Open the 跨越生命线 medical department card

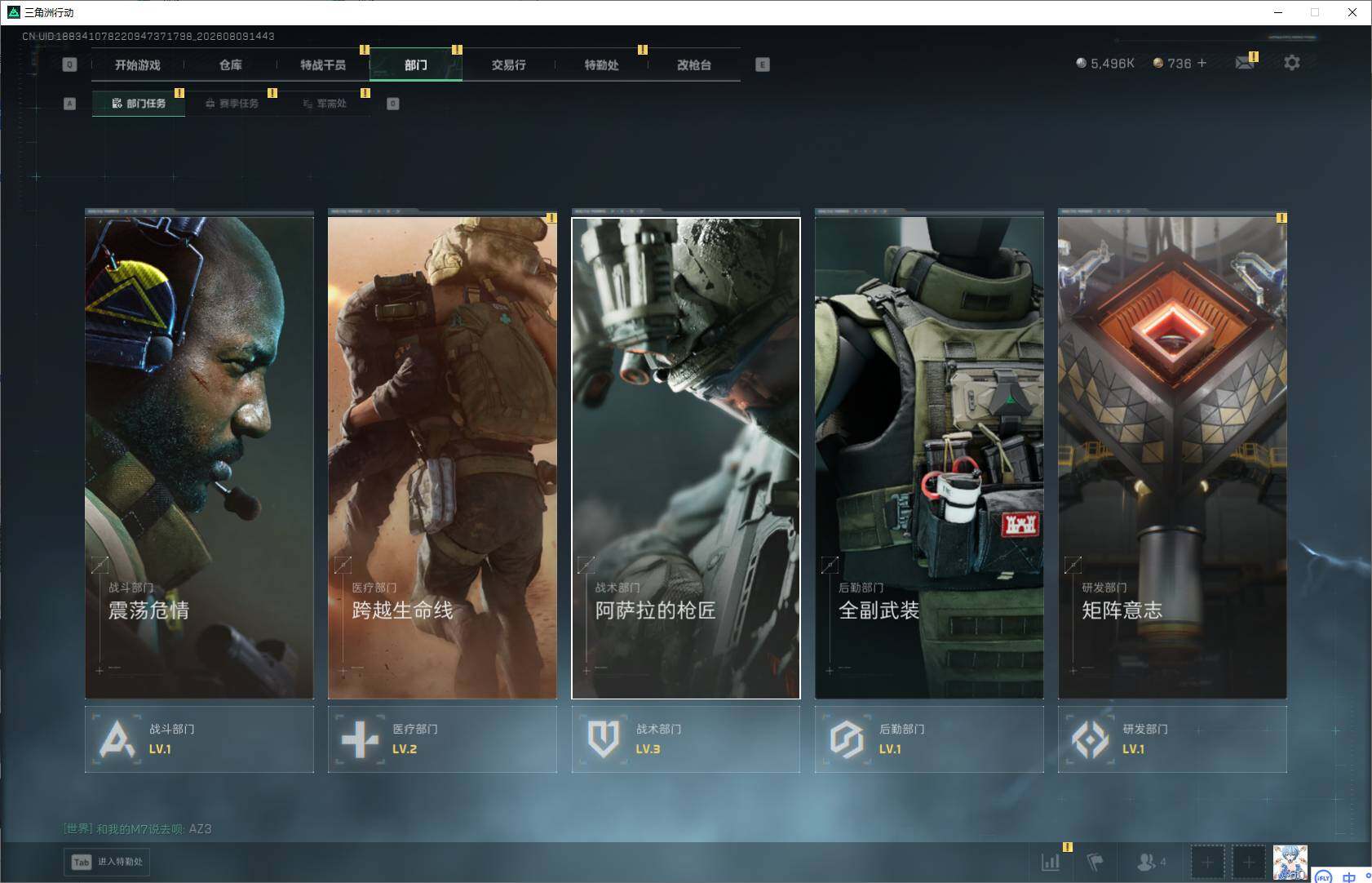[x=442, y=457]
